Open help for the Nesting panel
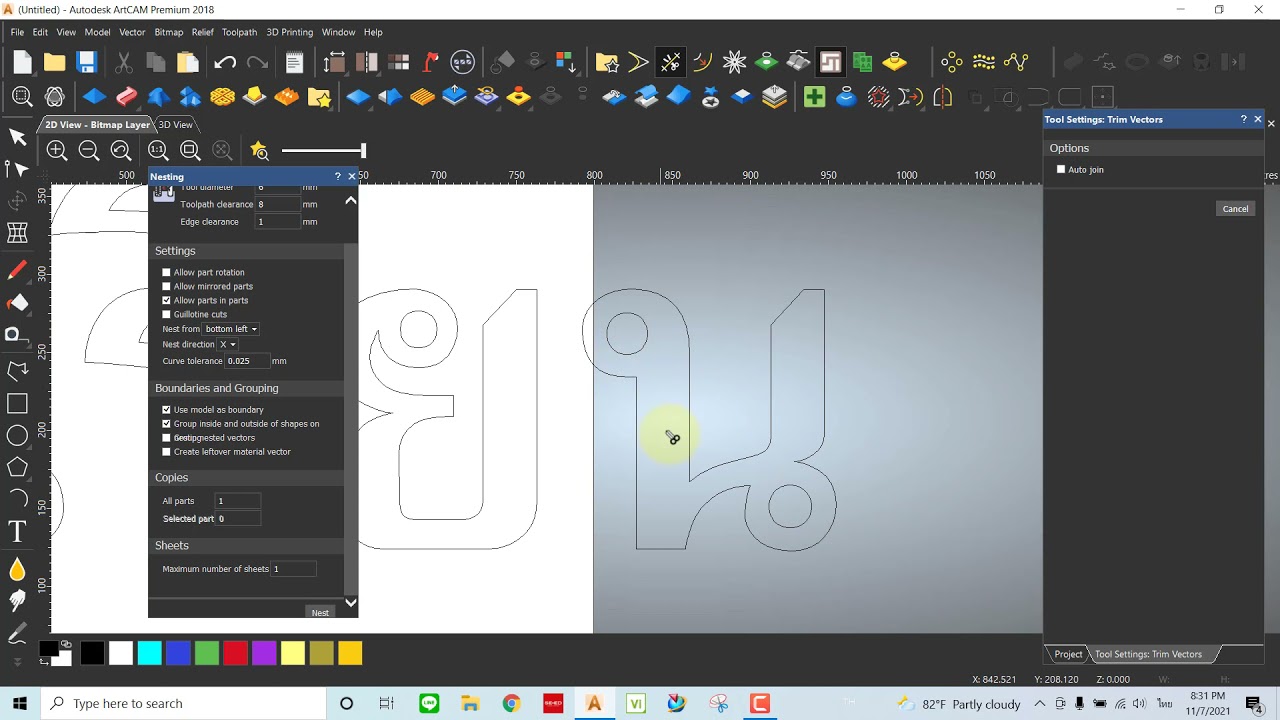 pyautogui.click(x=338, y=177)
